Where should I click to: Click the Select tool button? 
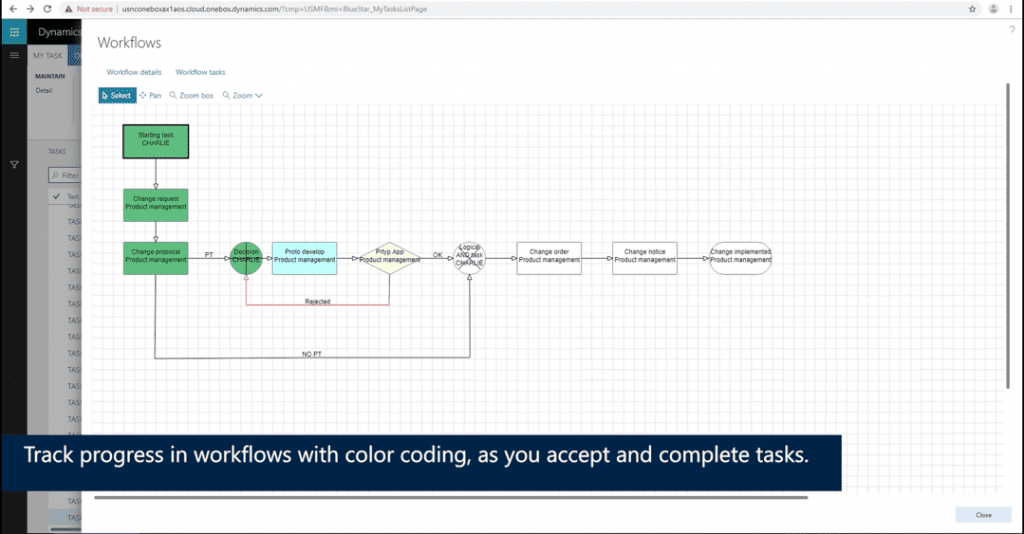[x=117, y=95]
